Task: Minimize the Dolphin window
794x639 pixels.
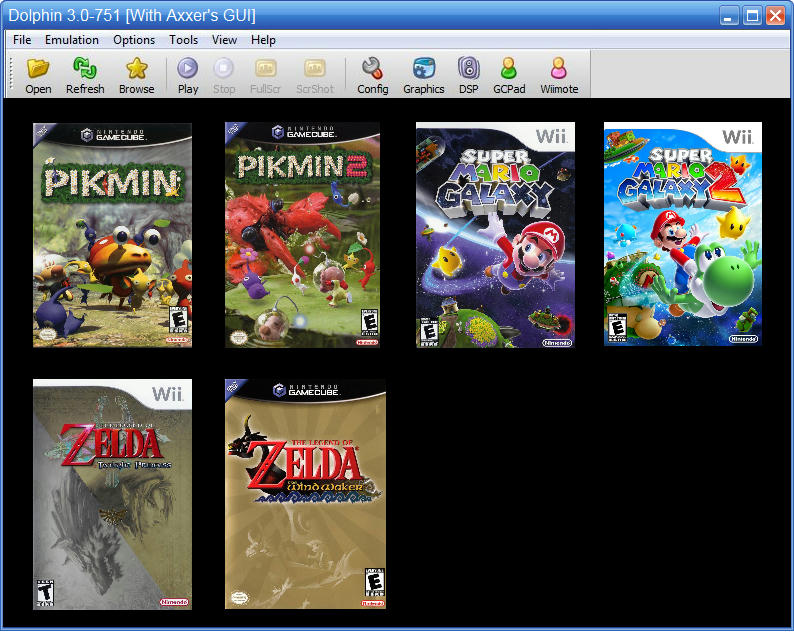Action: tap(728, 16)
